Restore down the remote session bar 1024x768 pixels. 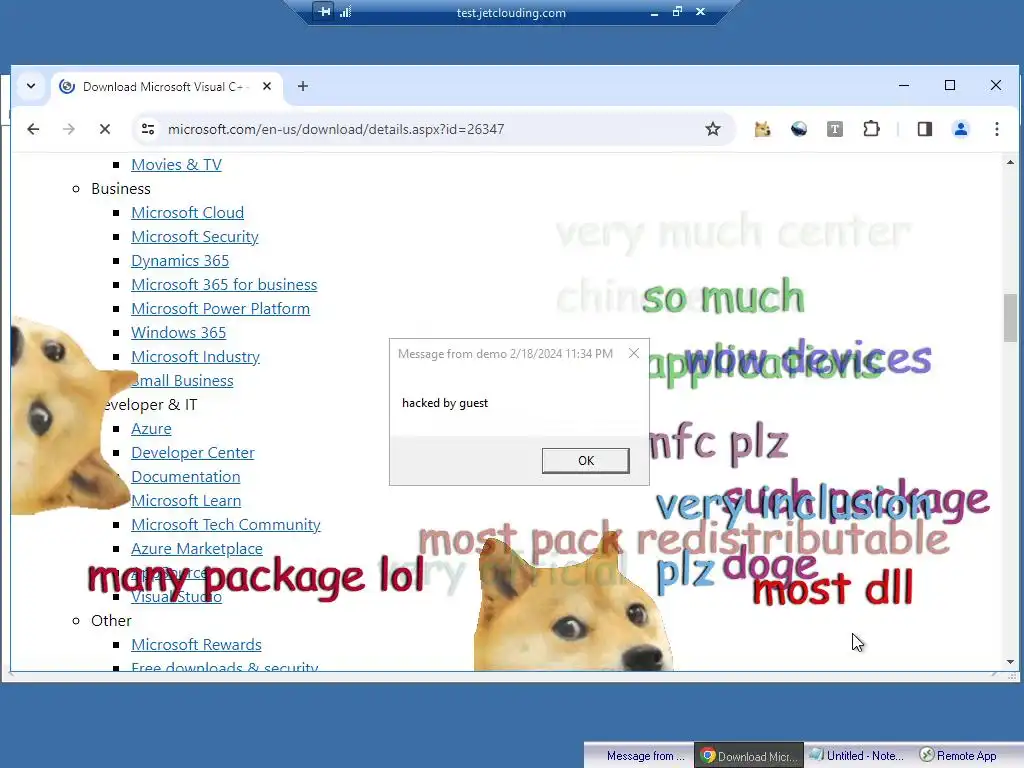point(677,12)
